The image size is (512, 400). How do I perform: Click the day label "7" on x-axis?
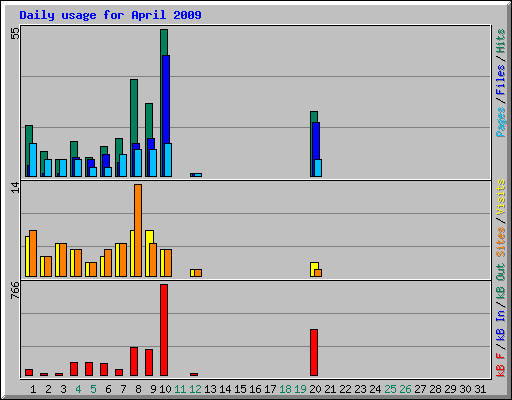123,389
